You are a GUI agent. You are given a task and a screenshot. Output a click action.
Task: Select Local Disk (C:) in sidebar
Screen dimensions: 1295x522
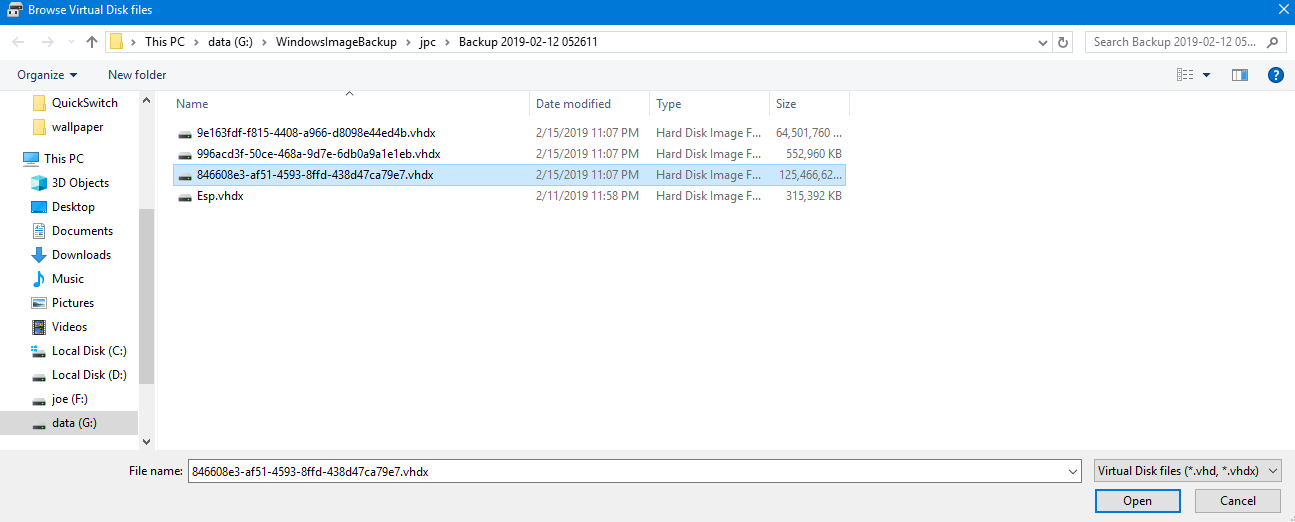coord(88,351)
